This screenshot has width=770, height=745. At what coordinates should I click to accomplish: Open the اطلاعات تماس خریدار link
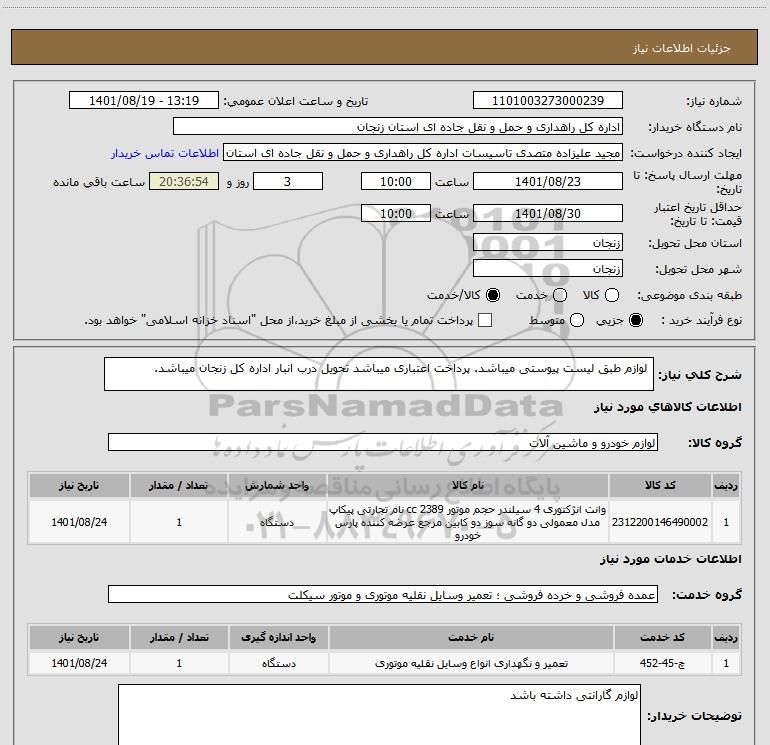(165, 153)
